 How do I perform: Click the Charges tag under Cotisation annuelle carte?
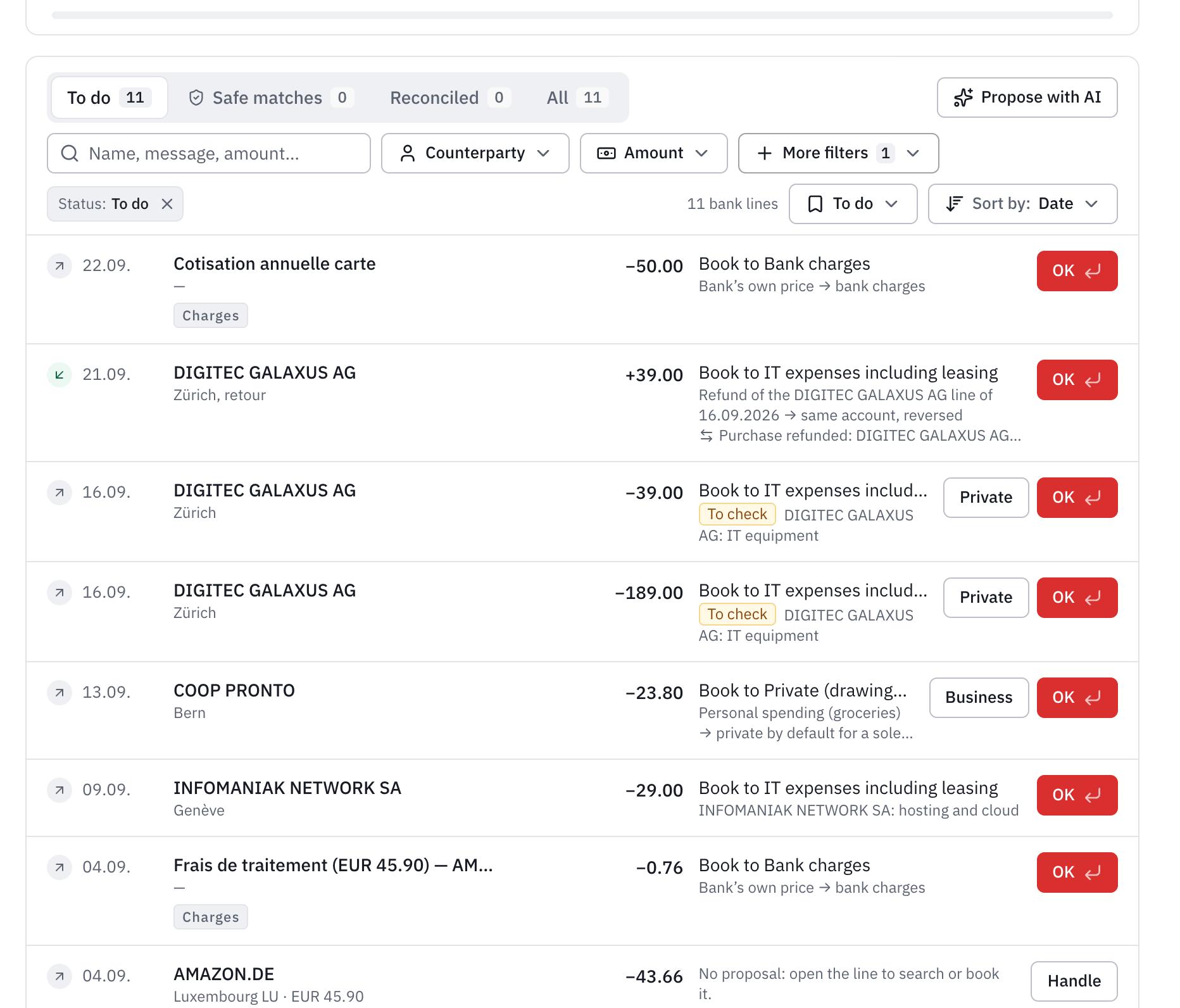click(x=211, y=315)
